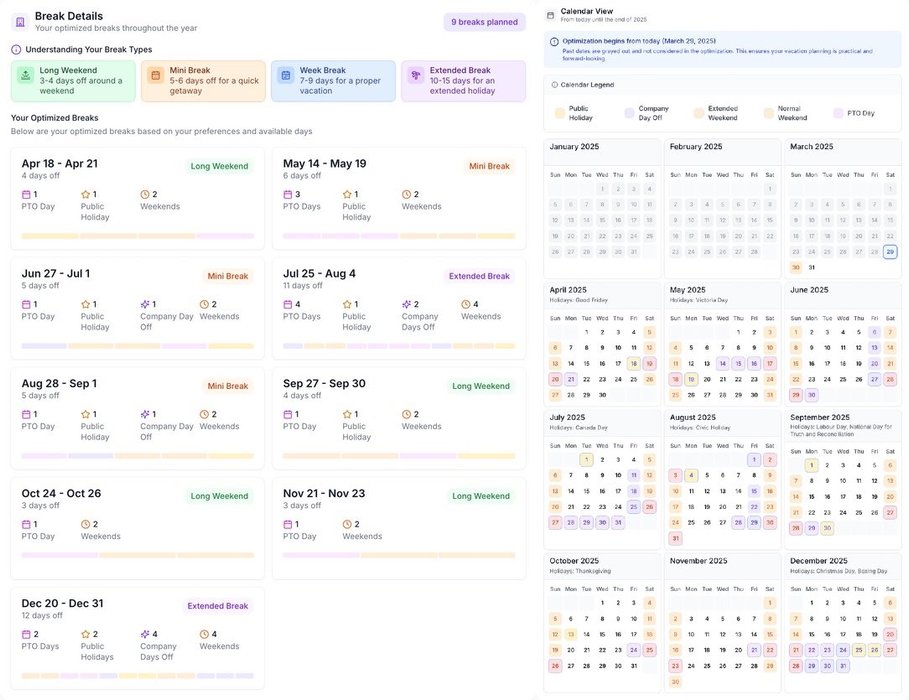Click the 'Oct 24 - Oct 26' heading

coord(61,494)
